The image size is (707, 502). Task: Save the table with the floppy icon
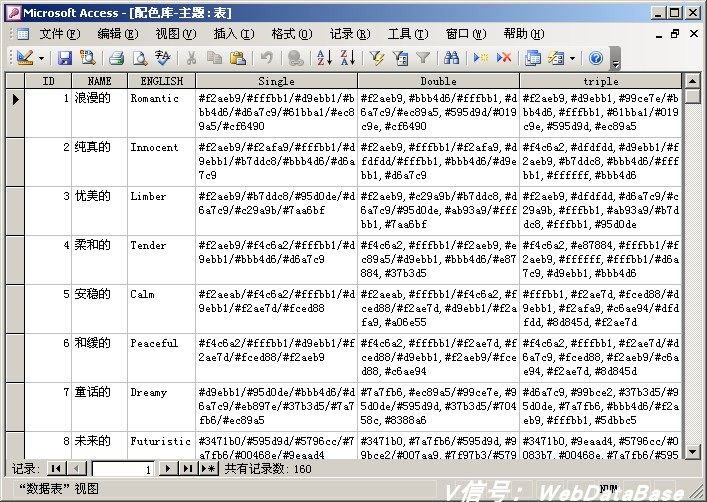64,58
